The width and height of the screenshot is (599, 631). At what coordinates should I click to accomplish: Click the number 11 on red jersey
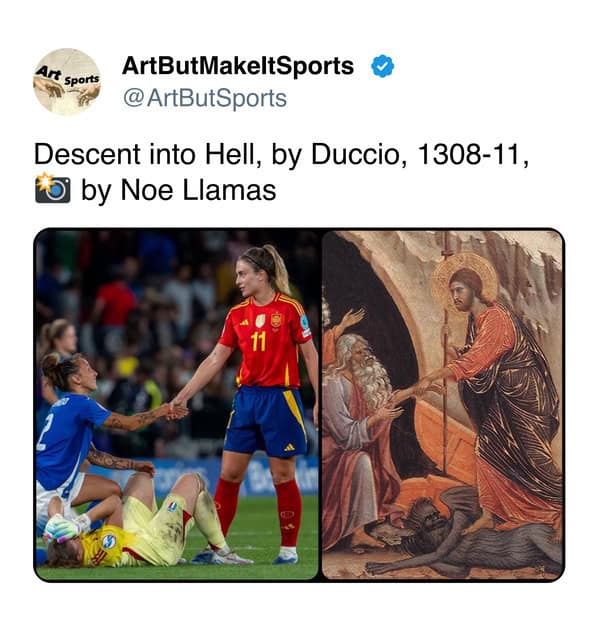[x=258, y=341]
